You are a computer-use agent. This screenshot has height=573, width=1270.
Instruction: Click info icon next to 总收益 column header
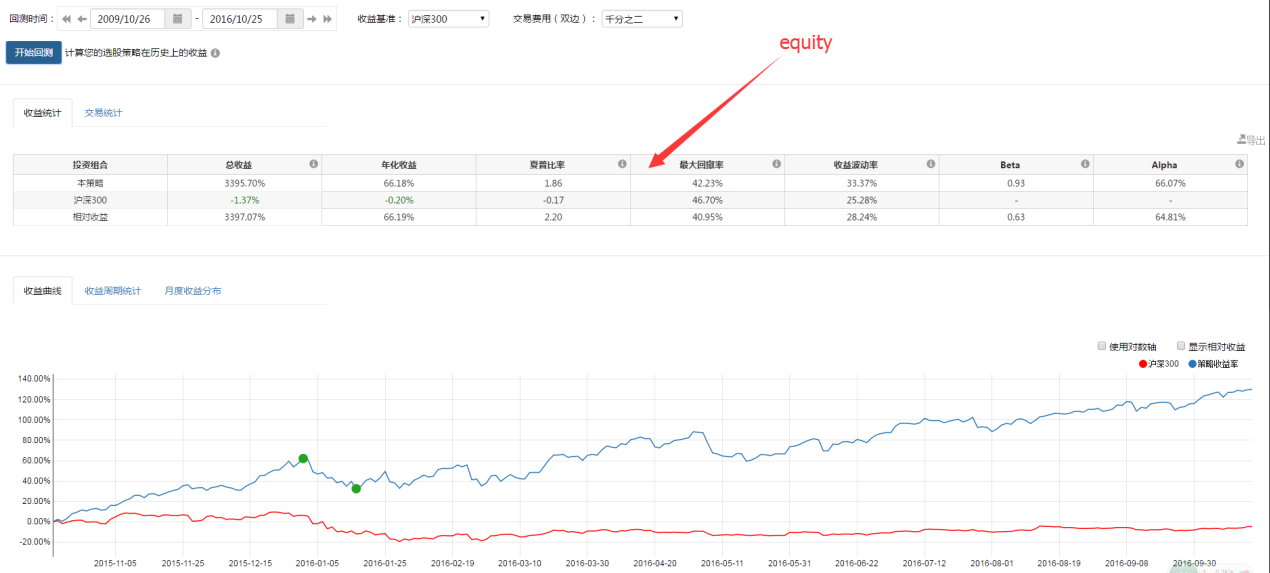[x=313, y=164]
